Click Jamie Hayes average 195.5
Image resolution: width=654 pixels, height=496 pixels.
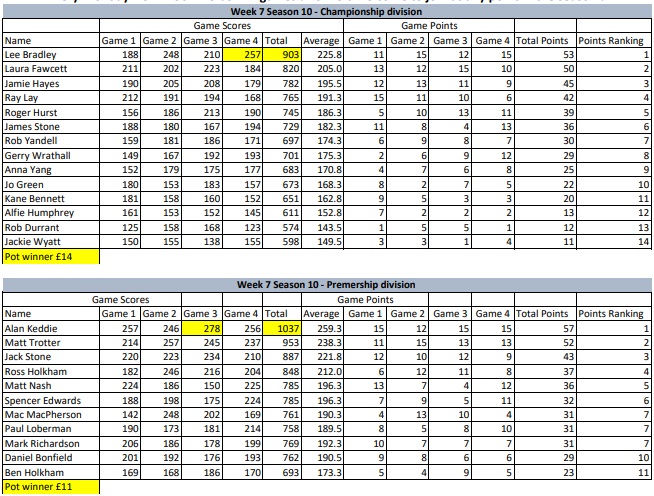coord(322,83)
